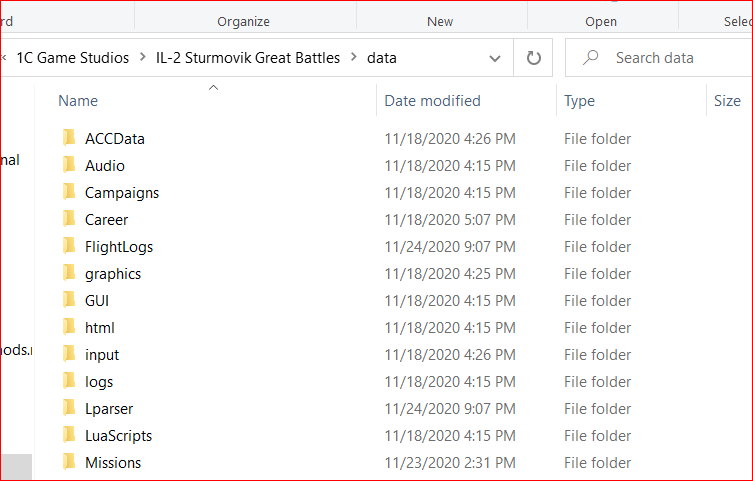Click File folder type in ACCData row

[597, 139]
